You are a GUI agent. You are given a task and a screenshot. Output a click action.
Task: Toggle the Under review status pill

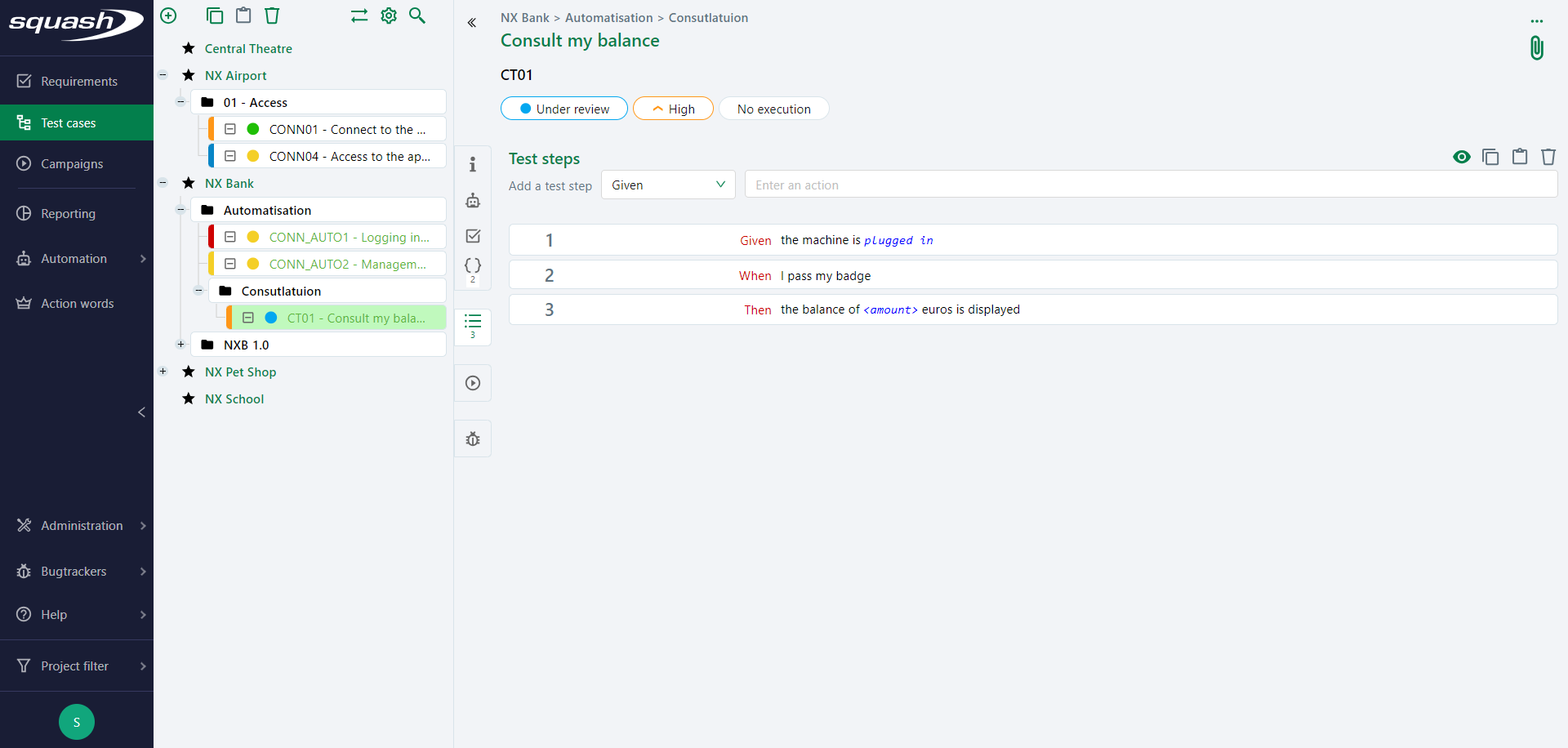point(563,108)
